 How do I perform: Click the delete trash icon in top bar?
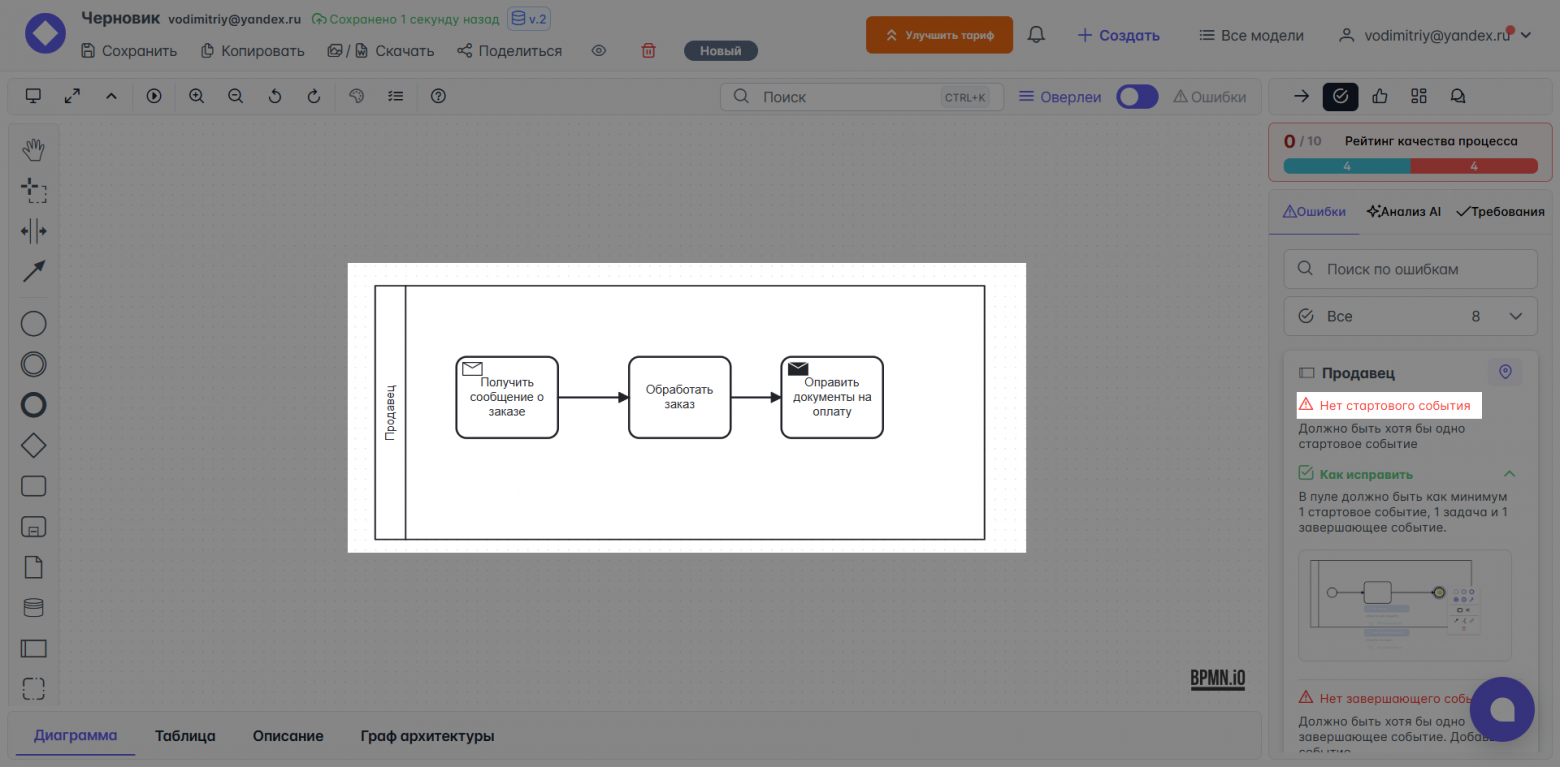[x=648, y=50]
